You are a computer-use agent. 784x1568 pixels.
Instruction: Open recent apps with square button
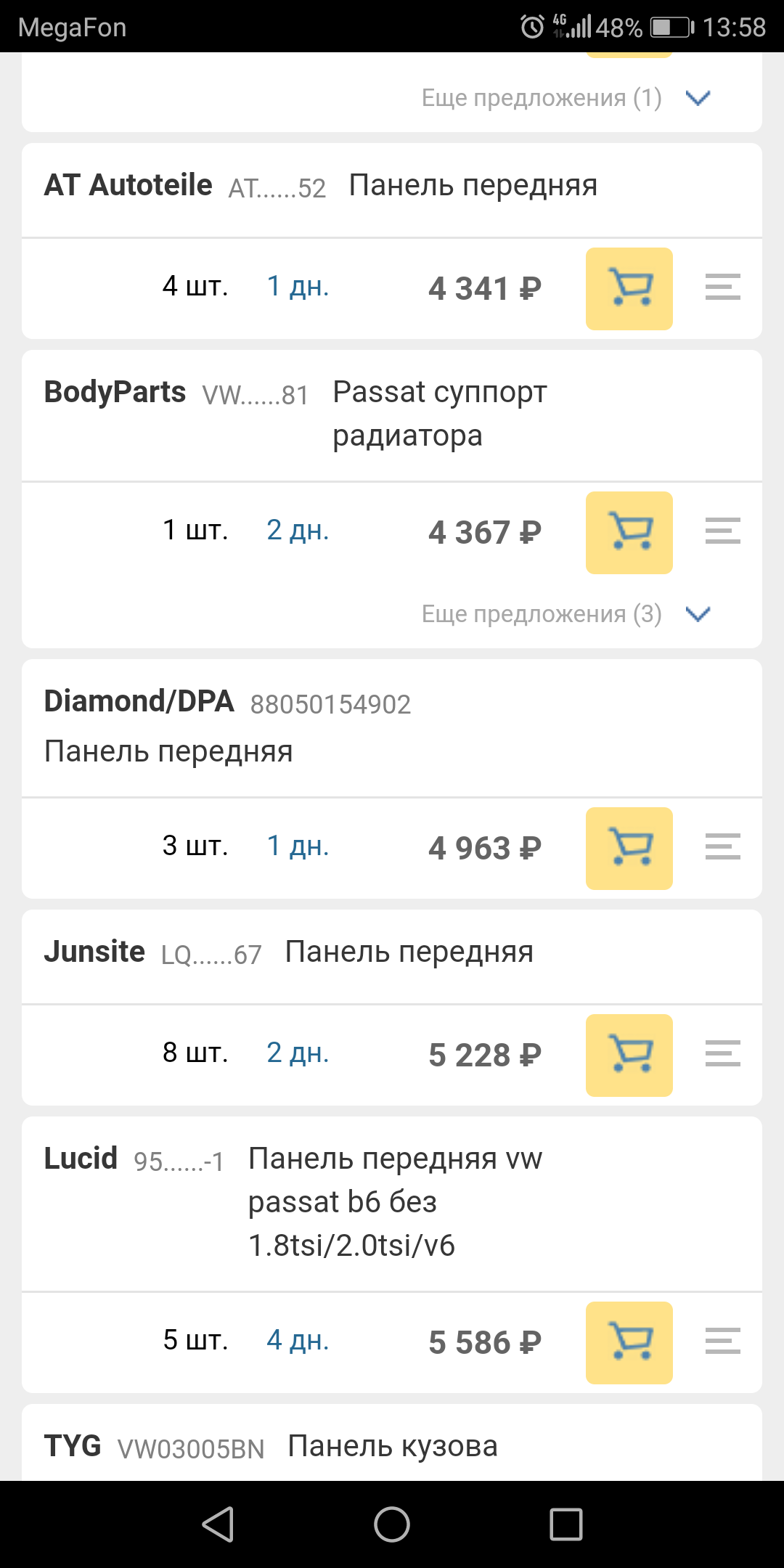tap(566, 1524)
